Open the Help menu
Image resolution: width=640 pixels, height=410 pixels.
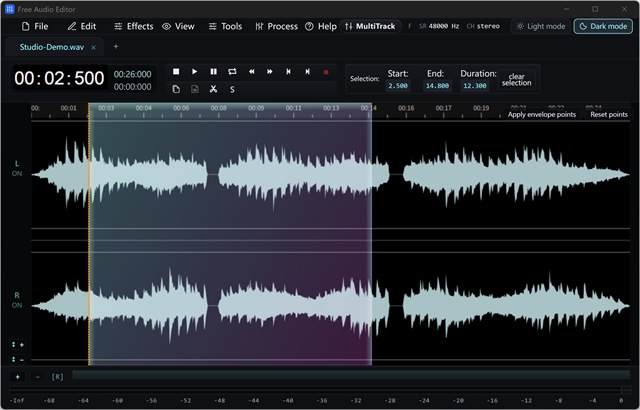tap(321, 27)
